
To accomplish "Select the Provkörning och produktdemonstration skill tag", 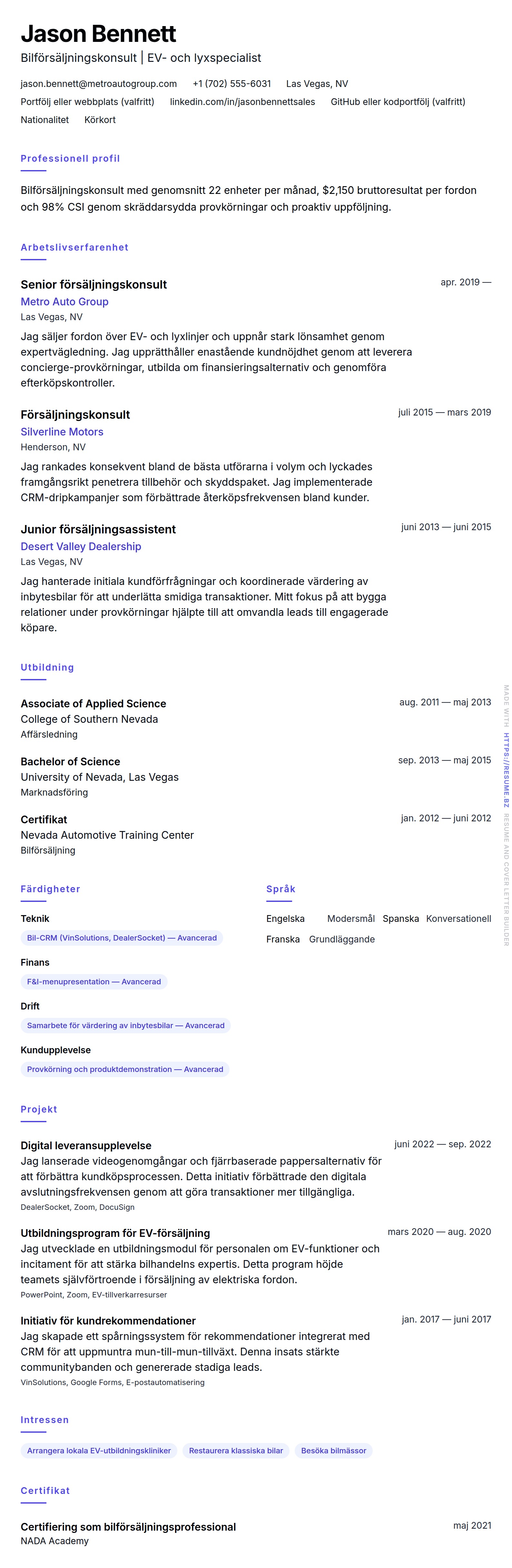I will coord(125,1069).
